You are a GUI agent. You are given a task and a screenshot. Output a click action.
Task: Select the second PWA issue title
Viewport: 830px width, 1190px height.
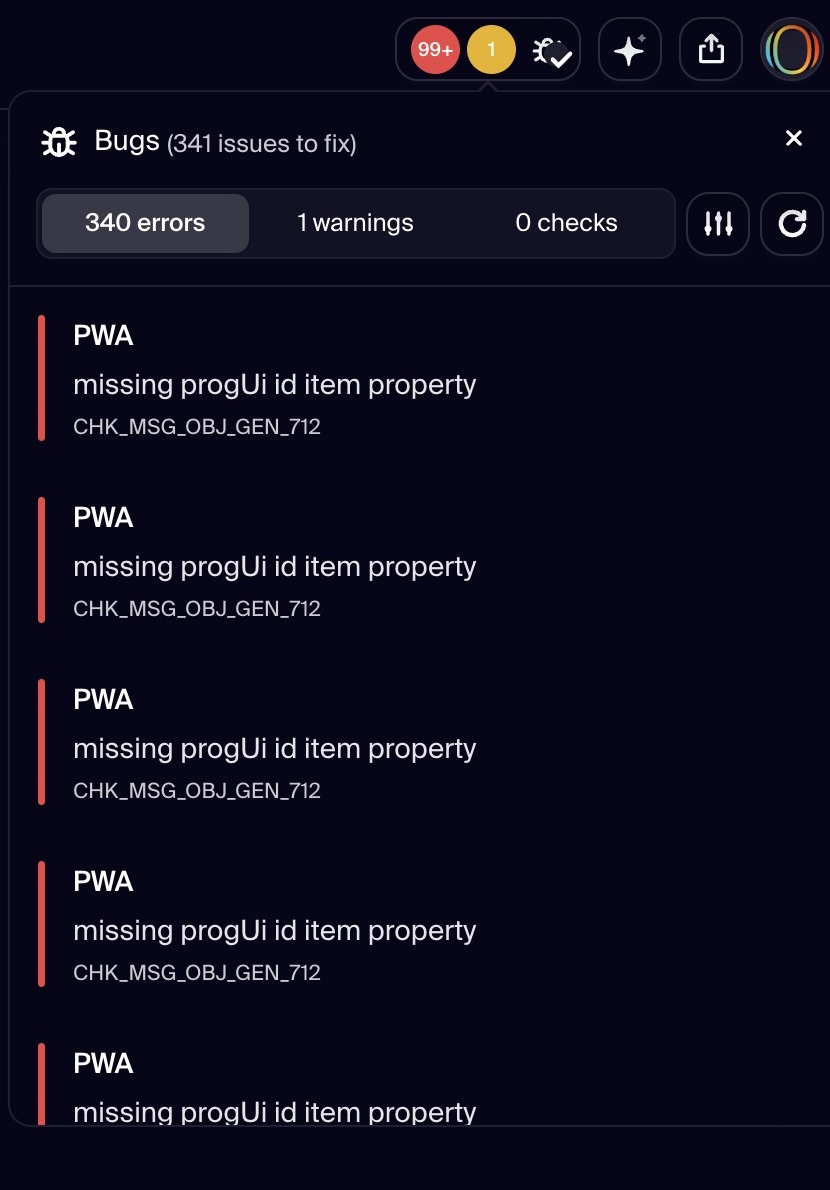(x=104, y=518)
